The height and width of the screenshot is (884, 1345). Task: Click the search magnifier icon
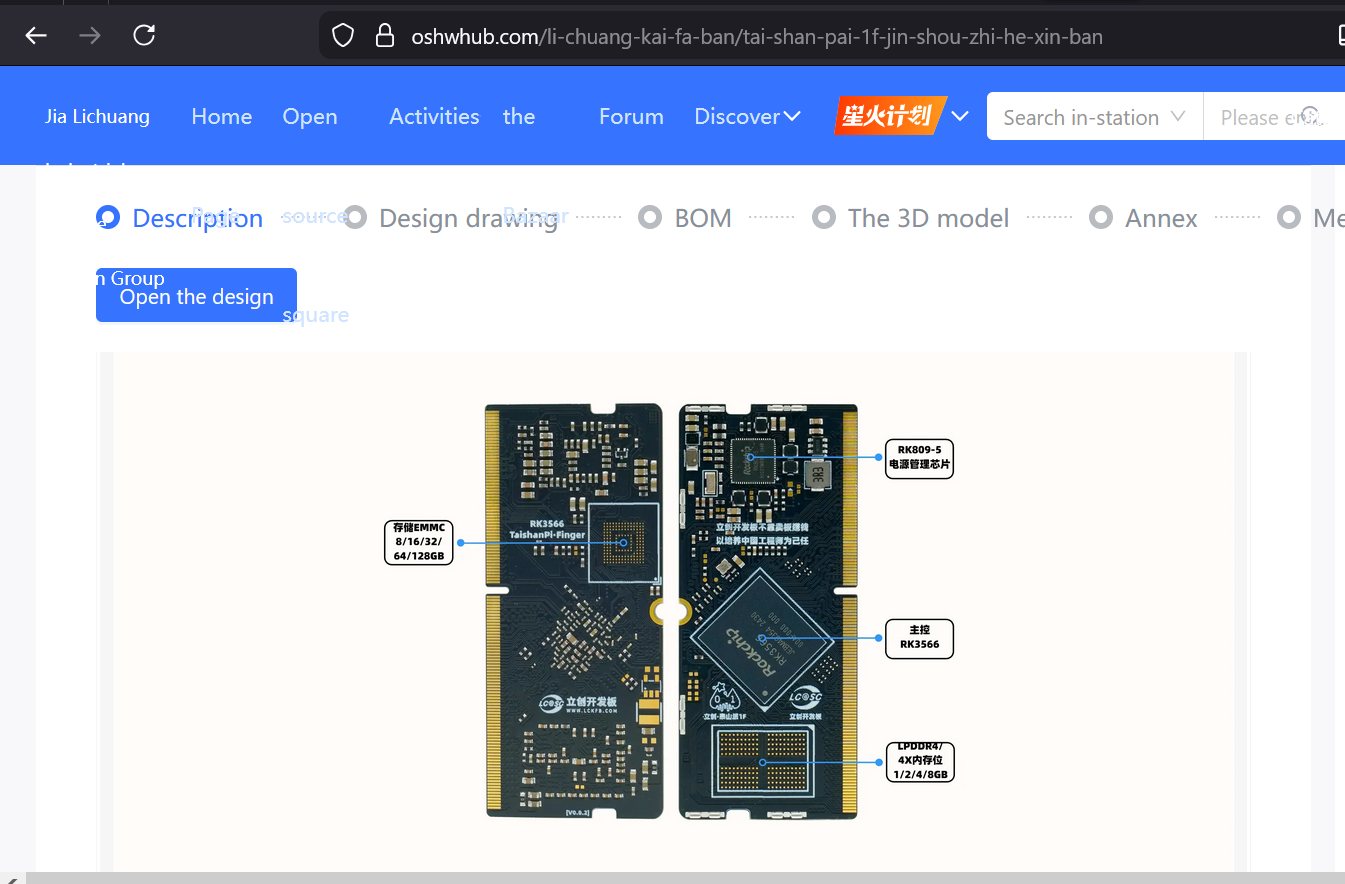(x=1310, y=116)
